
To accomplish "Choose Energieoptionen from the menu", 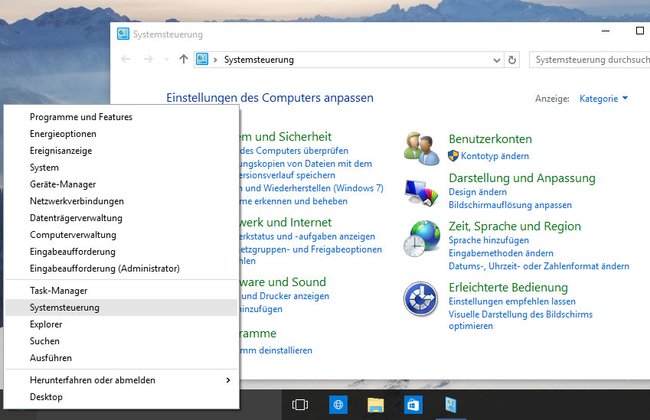I will click(122, 134).
